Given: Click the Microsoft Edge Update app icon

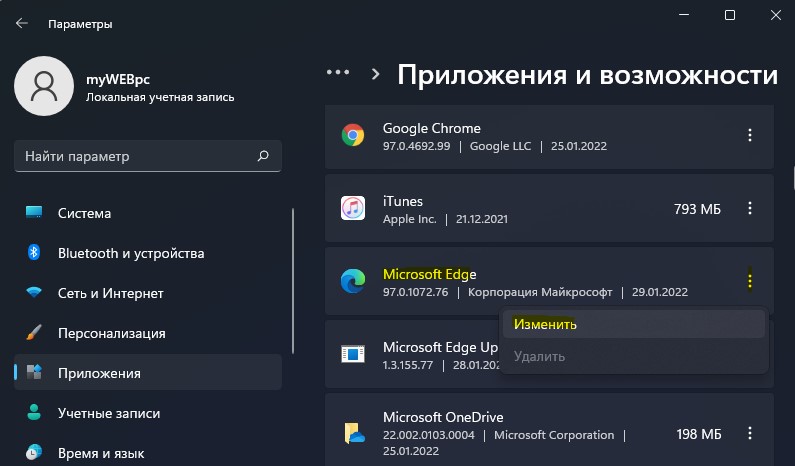Looking at the screenshot, I should click(353, 354).
